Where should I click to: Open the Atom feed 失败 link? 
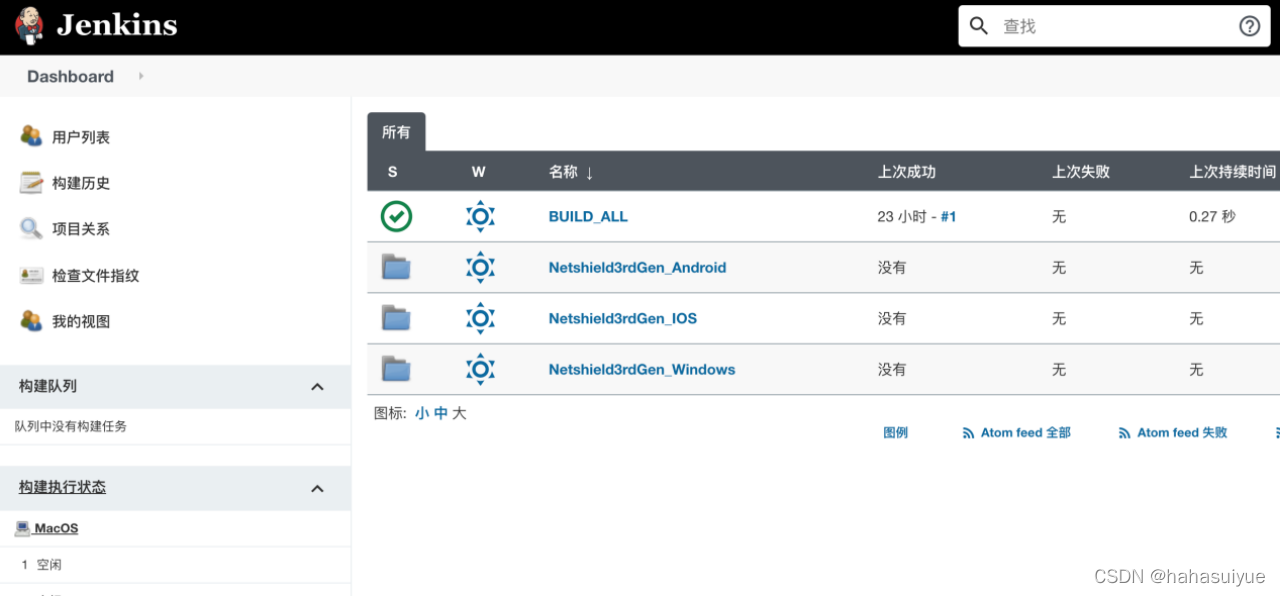click(x=1182, y=433)
